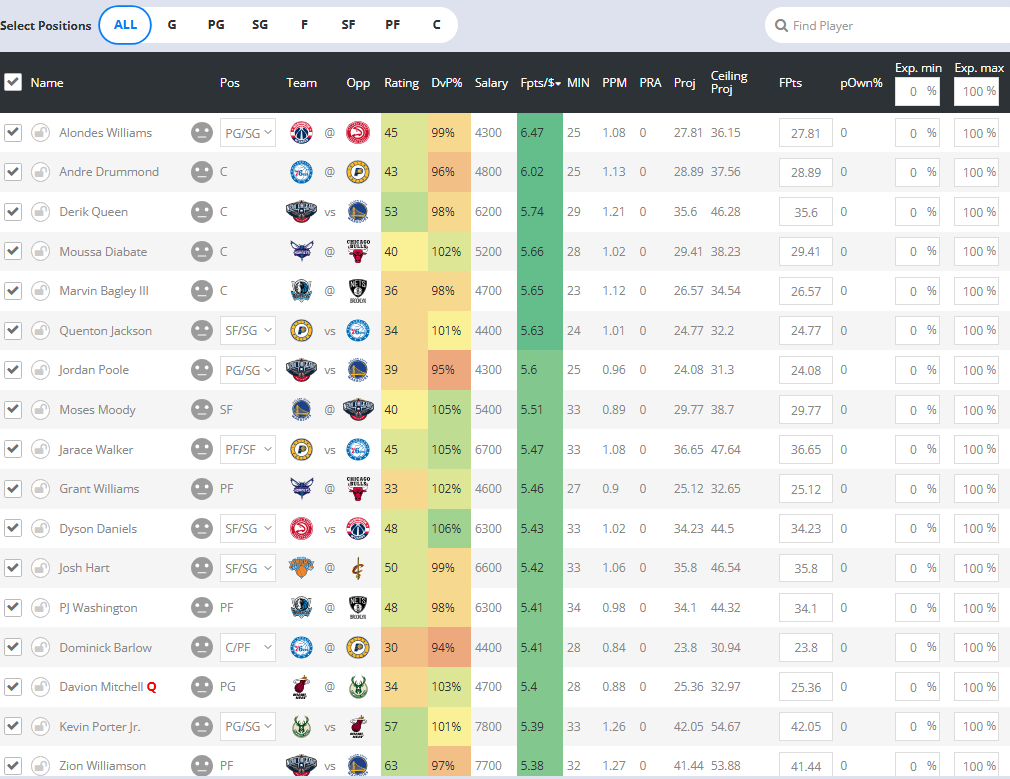
Task: Click Bulls opponent logo in Moussa Diabate row
Action: coord(357,251)
